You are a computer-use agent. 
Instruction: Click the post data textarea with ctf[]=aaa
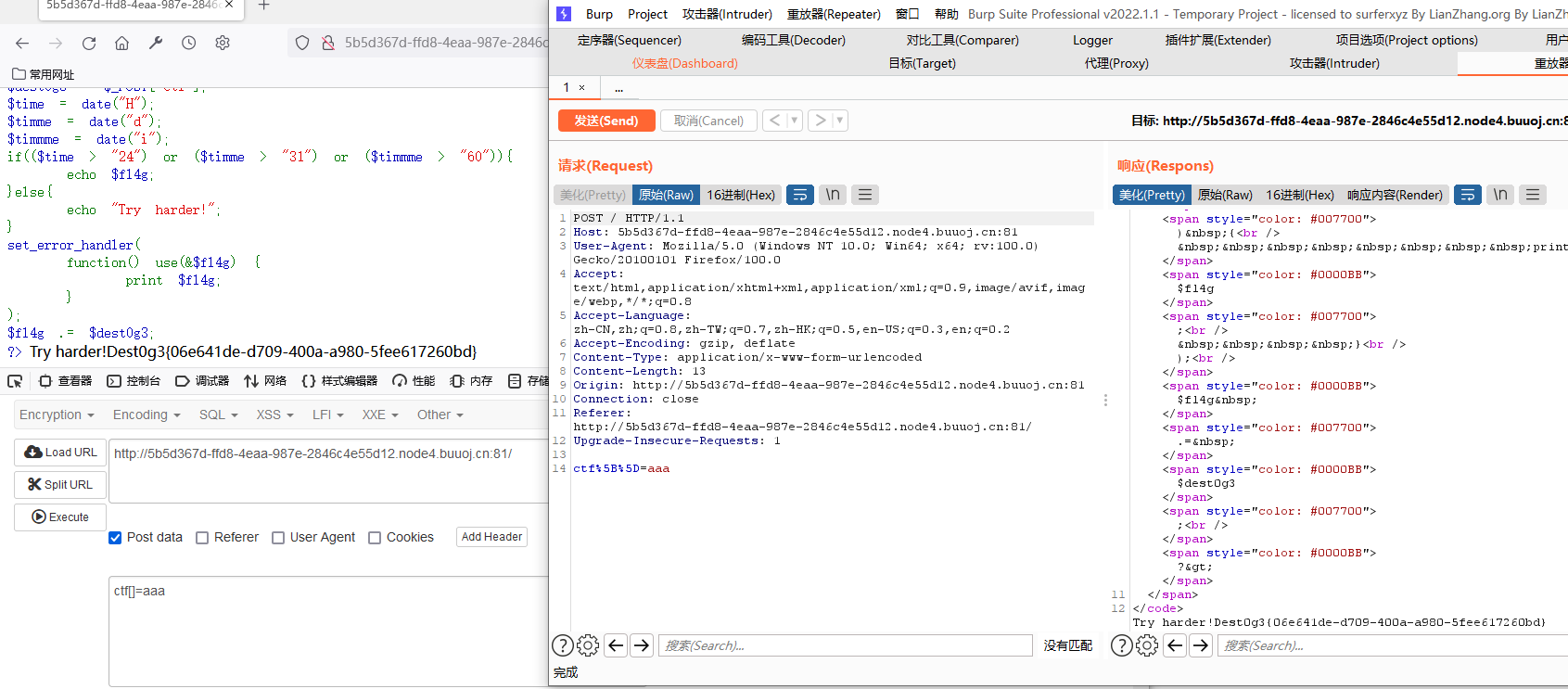329,631
